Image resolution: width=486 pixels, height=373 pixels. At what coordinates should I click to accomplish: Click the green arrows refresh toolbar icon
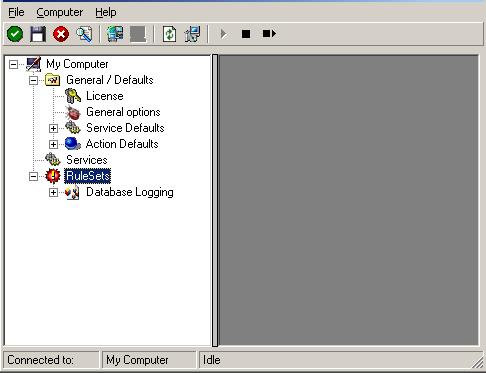tap(170, 34)
